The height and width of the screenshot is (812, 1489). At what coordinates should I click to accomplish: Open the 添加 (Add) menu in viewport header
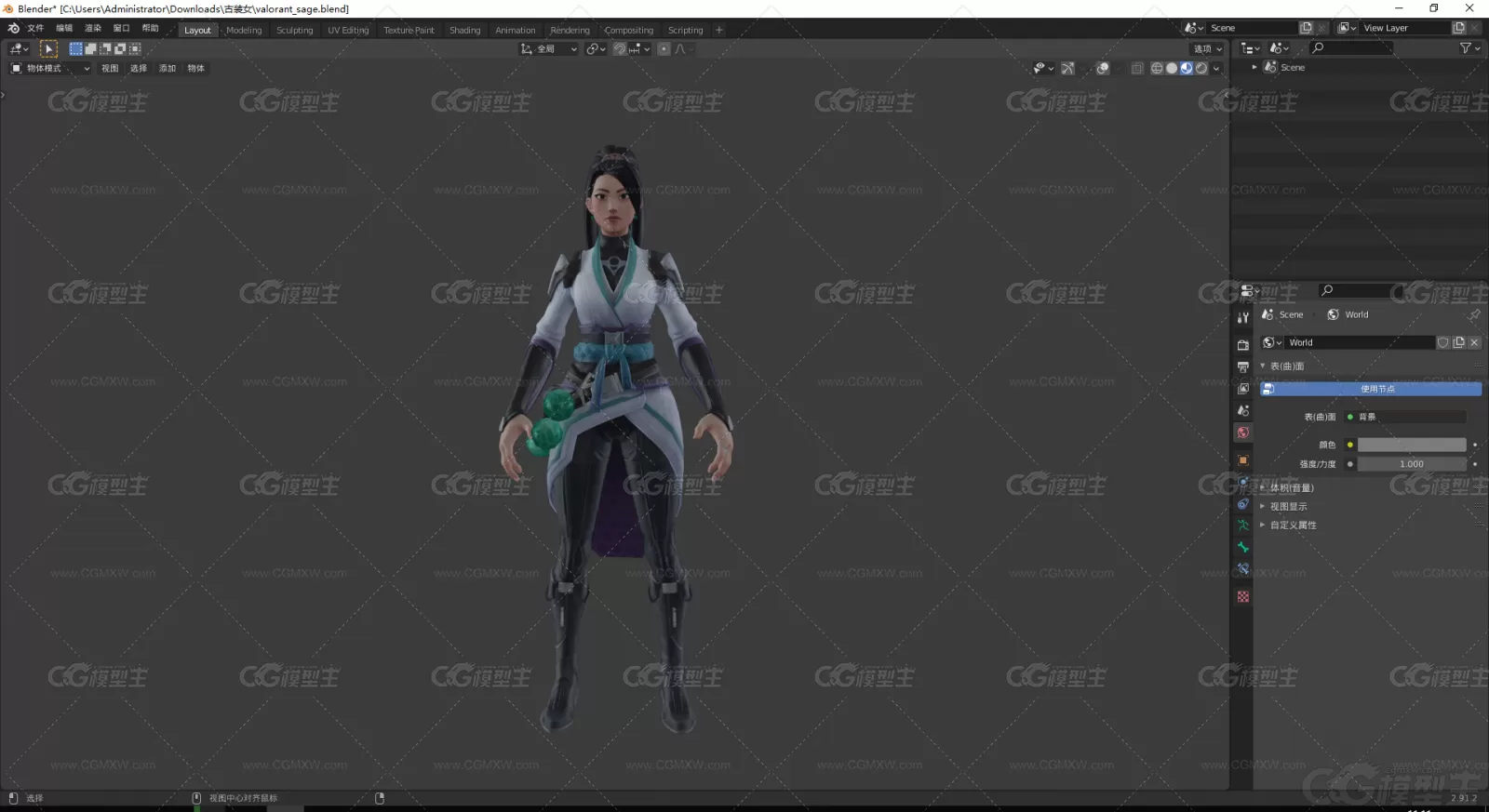coord(168,69)
